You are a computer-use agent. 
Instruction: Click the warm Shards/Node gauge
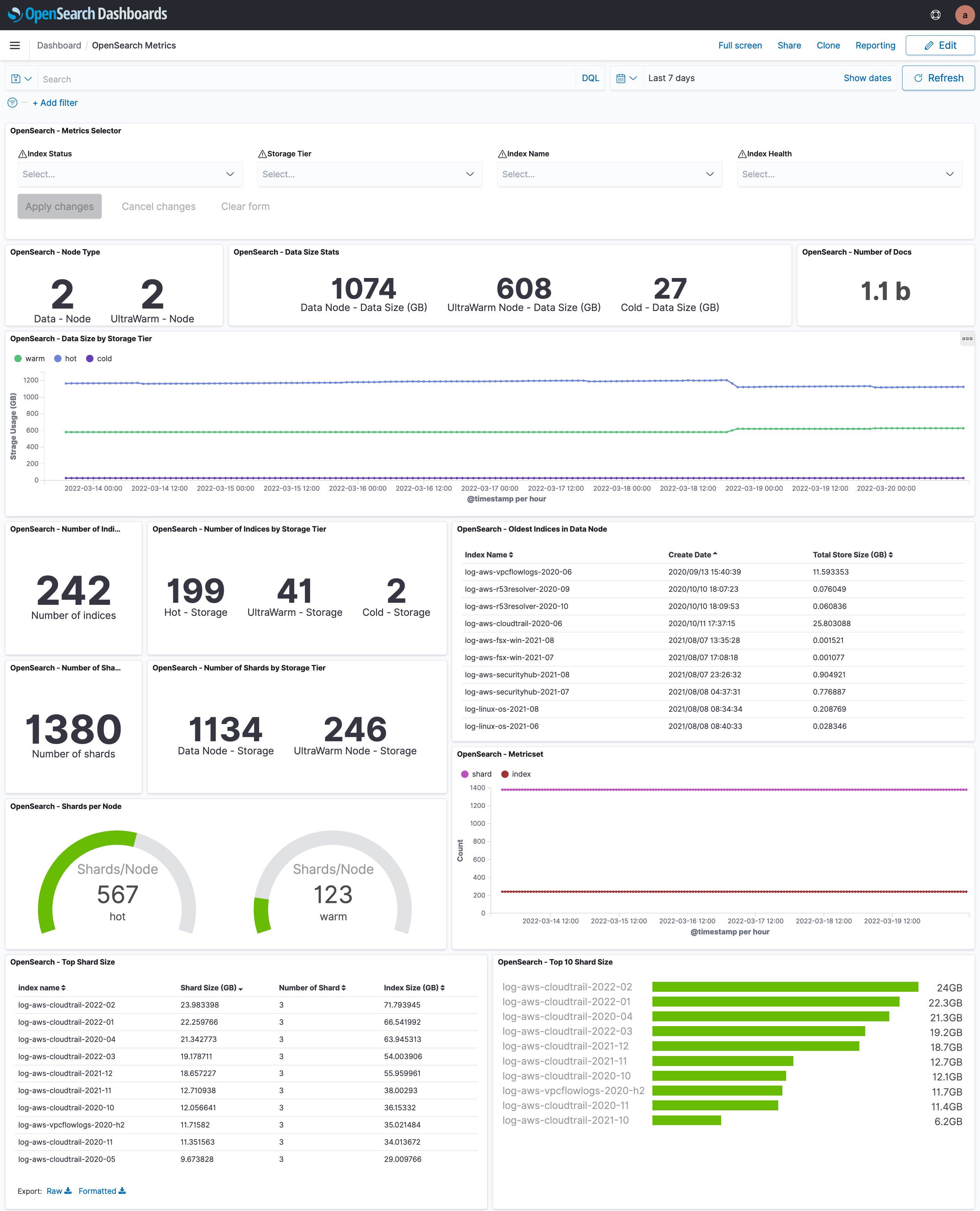pos(333,882)
